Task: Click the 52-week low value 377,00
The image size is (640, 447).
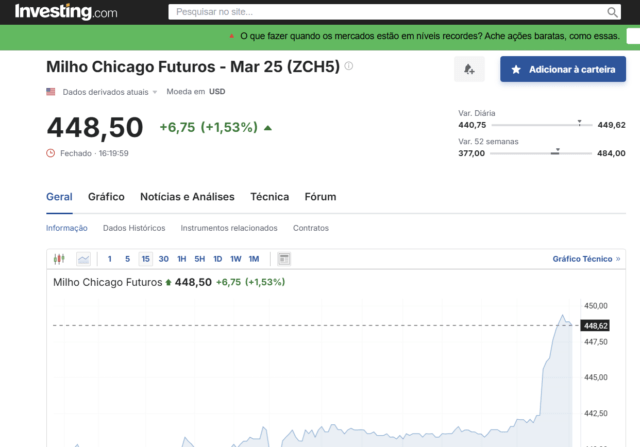Action: 471,153
